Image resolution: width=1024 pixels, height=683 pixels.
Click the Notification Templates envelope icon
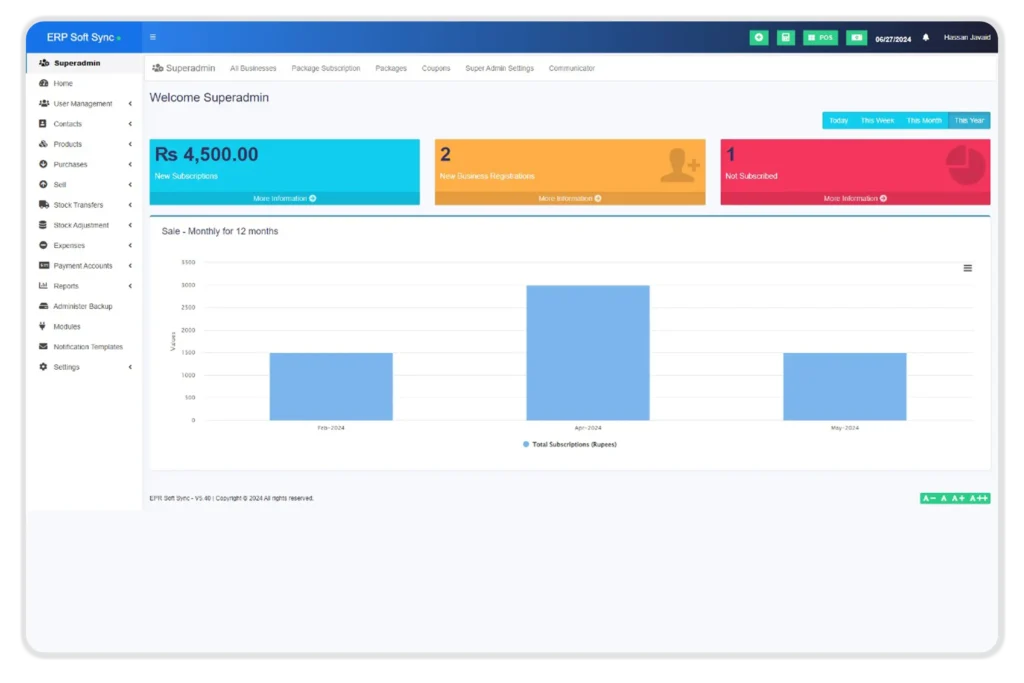coord(43,347)
